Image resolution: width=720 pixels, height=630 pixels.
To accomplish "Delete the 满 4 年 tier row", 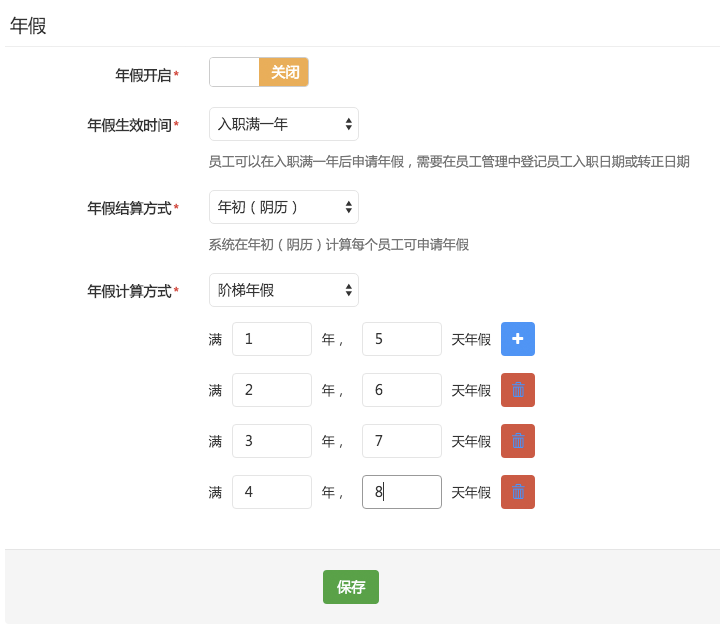I will (518, 492).
